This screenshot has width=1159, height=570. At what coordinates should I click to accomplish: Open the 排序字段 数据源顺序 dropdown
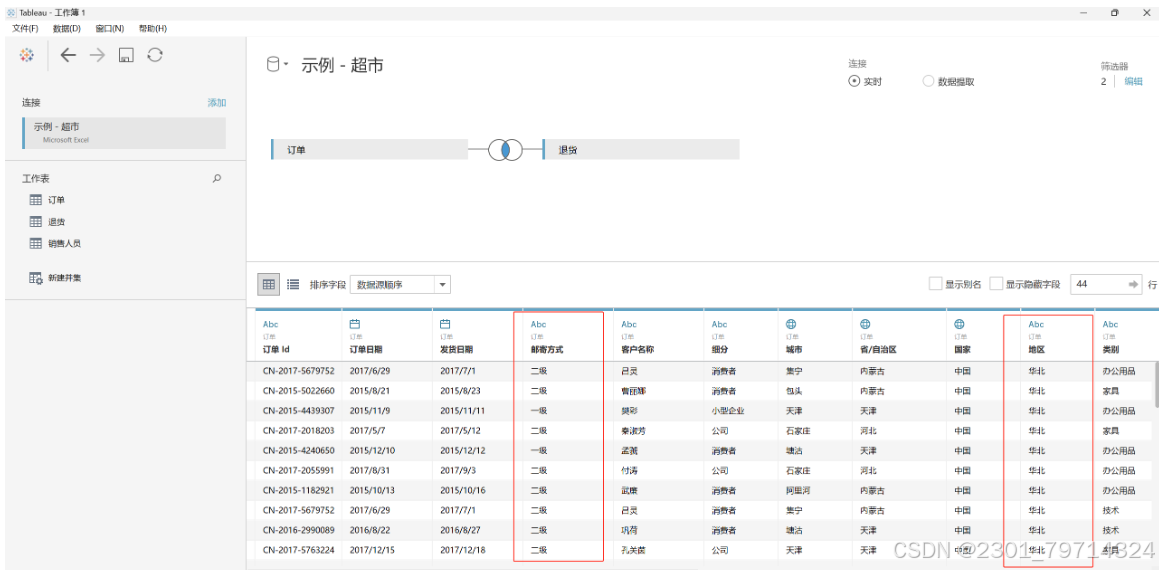pos(400,285)
